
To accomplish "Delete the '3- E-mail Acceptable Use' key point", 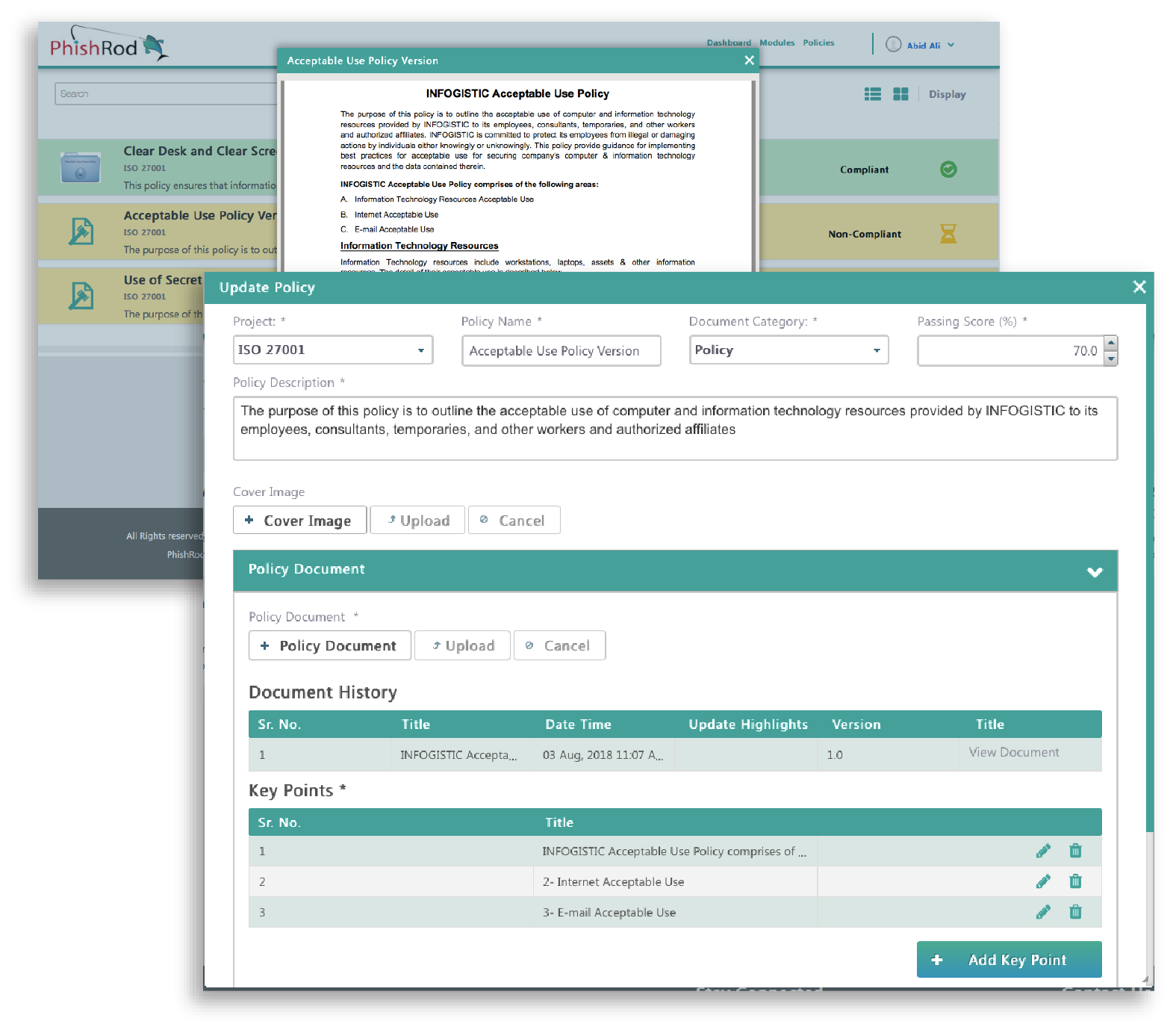I will [x=1075, y=912].
